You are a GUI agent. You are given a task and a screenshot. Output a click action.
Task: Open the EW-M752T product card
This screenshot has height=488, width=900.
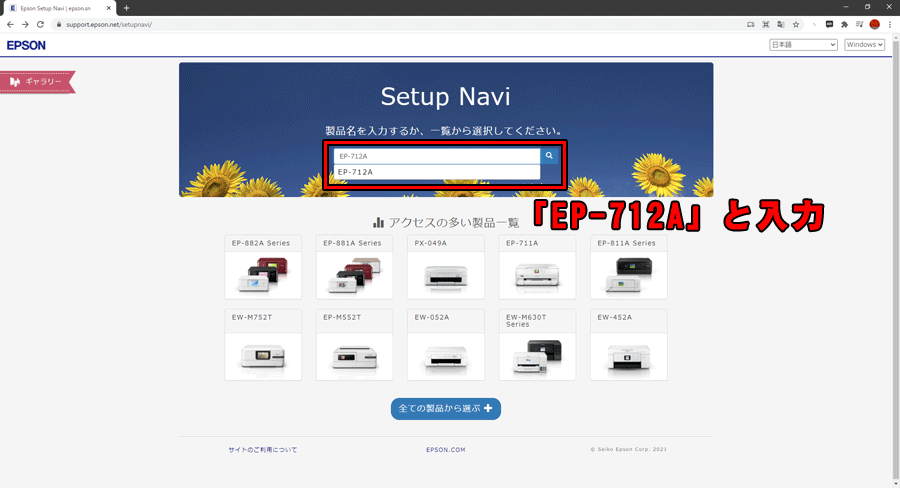(x=263, y=344)
